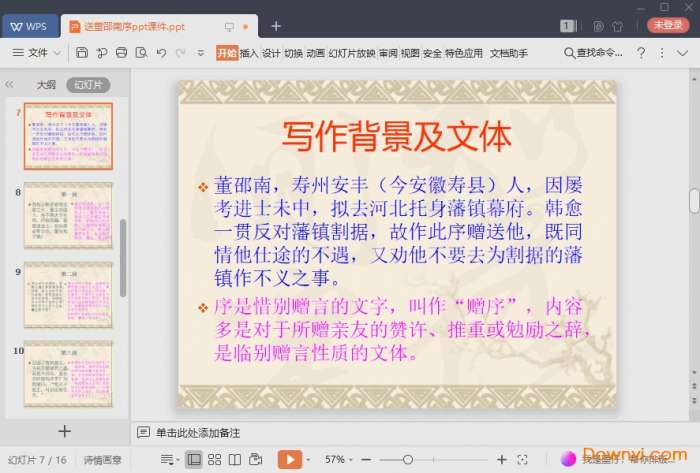Open the 插入 ribbon tab
The height and width of the screenshot is (473, 700).
[249, 53]
